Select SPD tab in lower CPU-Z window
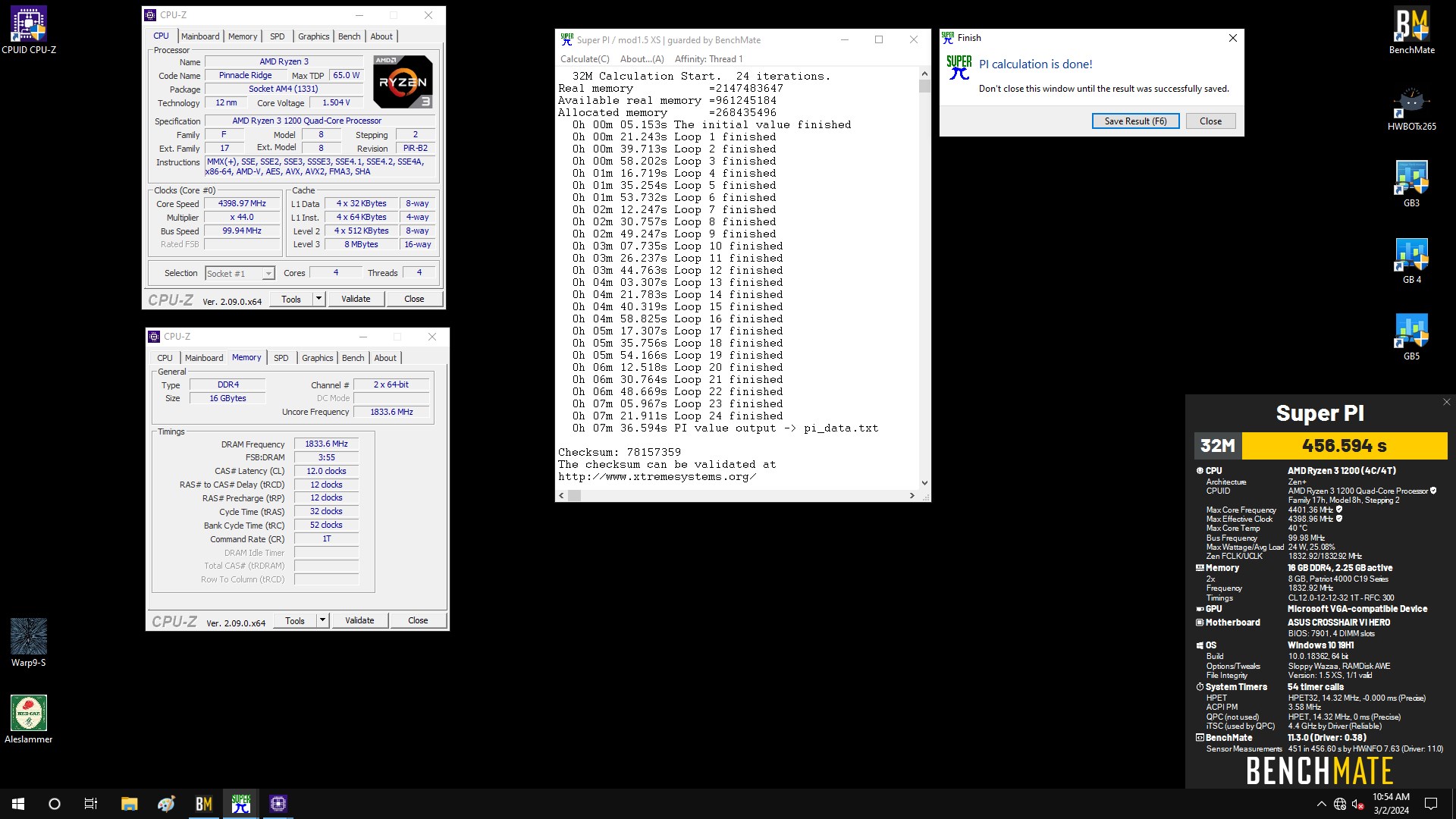This screenshot has width=1456, height=819. [281, 358]
